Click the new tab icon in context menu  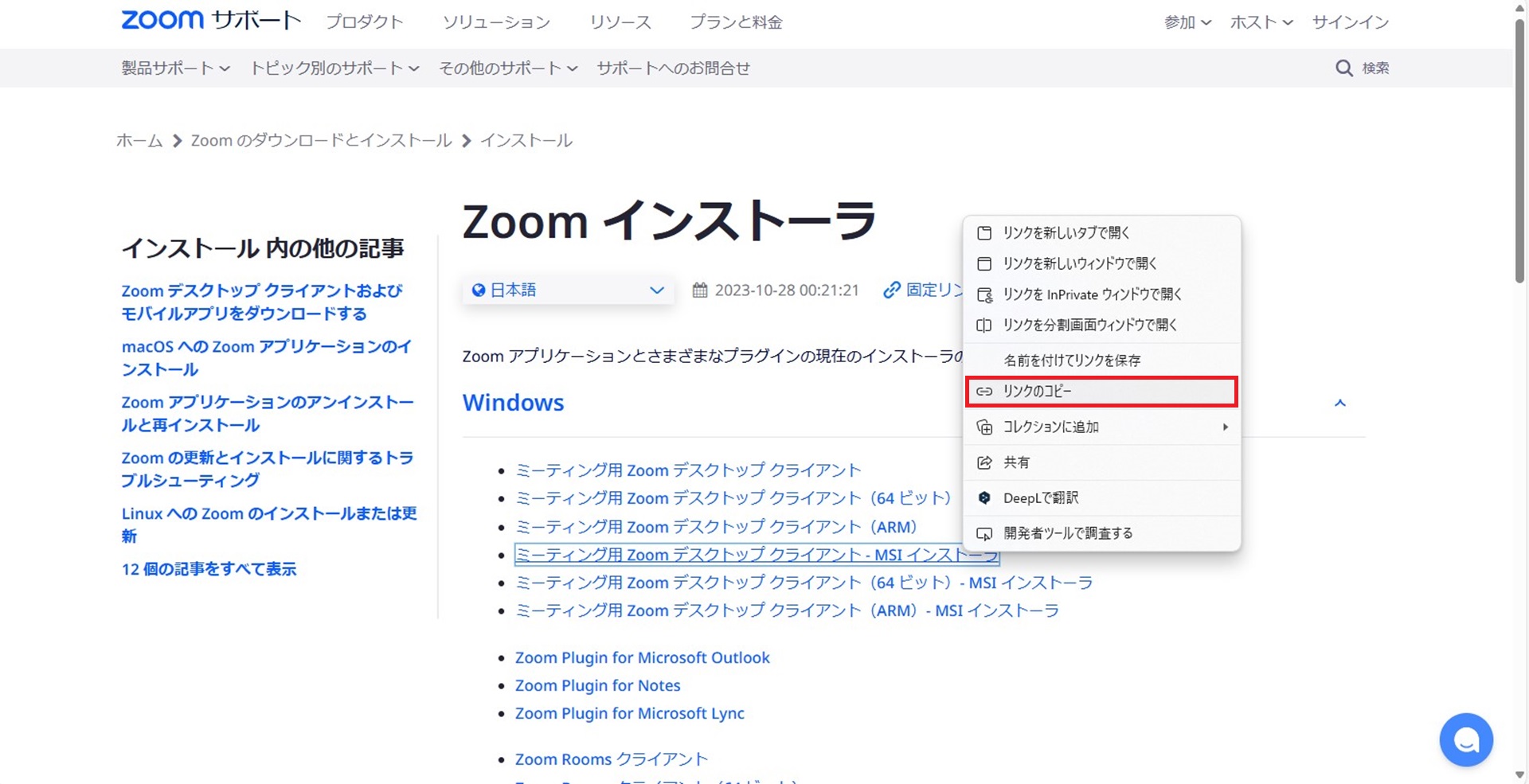984,233
